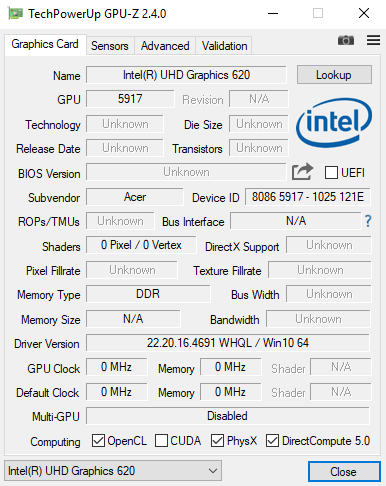Click the BIOS export share icon
This screenshot has height=486, width=386.
302,172
